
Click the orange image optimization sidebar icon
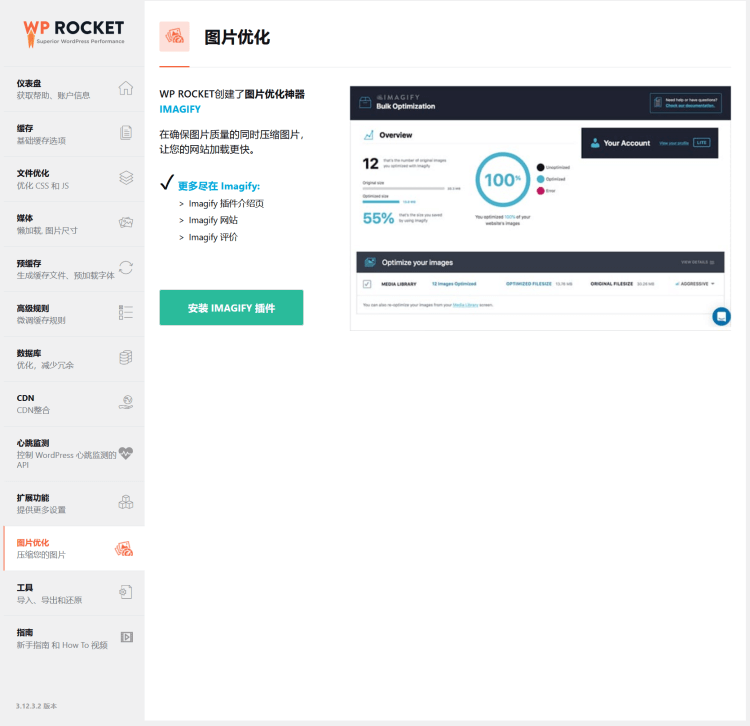(124, 549)
